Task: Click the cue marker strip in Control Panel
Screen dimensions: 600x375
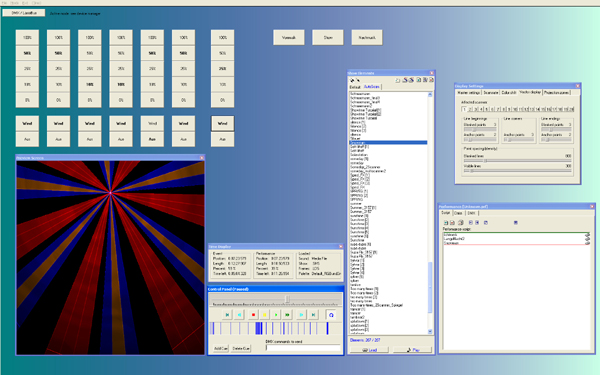Action: 275,328
